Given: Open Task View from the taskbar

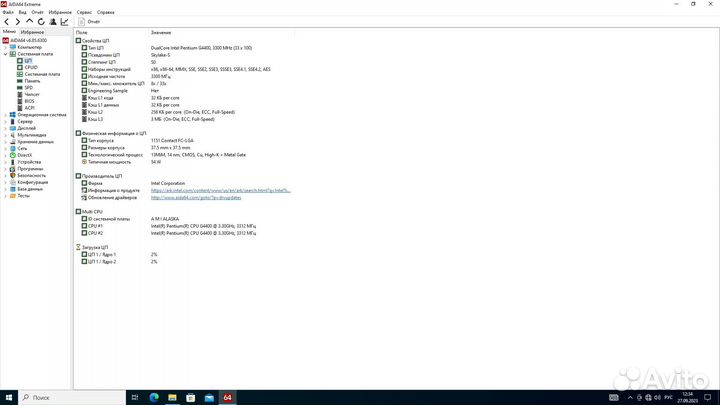Looking at the screenshot, I should click(x=135, y=398).
